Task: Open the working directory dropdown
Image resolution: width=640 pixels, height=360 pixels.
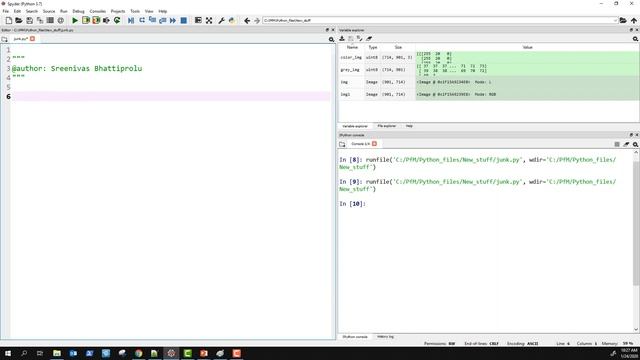Action: [x=615, y=20]
